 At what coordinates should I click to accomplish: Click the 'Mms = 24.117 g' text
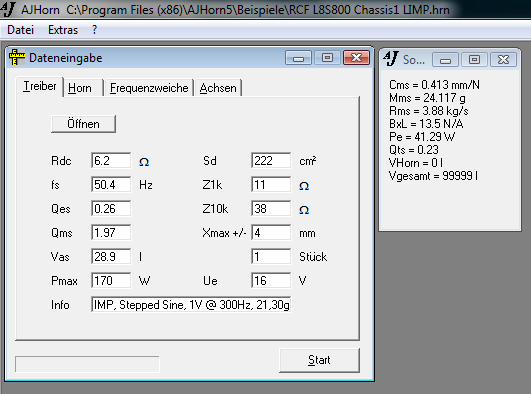[x=427, y=98]
